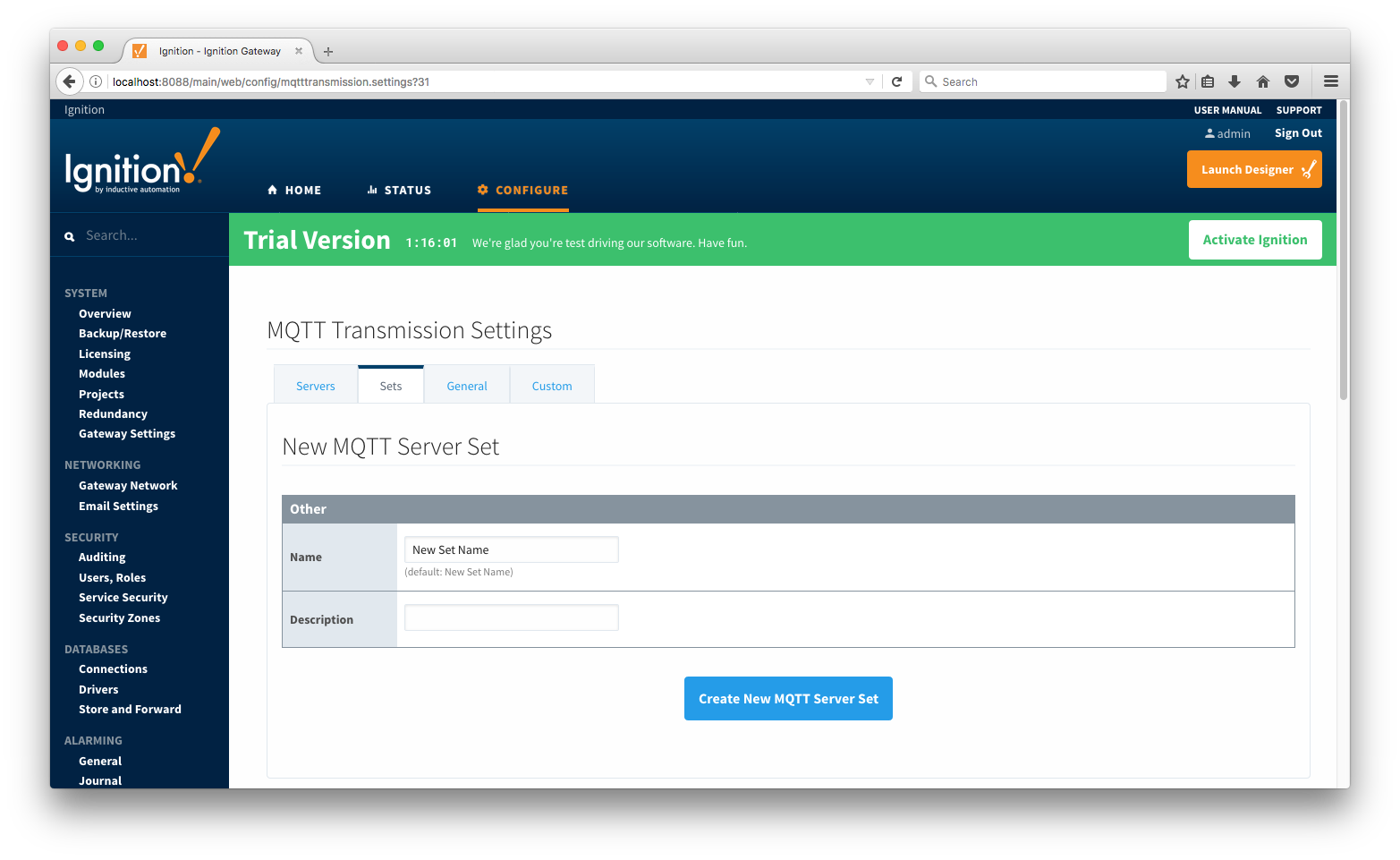Screen dimensions: 1400x860
Task: Open the downloads arrow icon
Action: (1235, 81)
